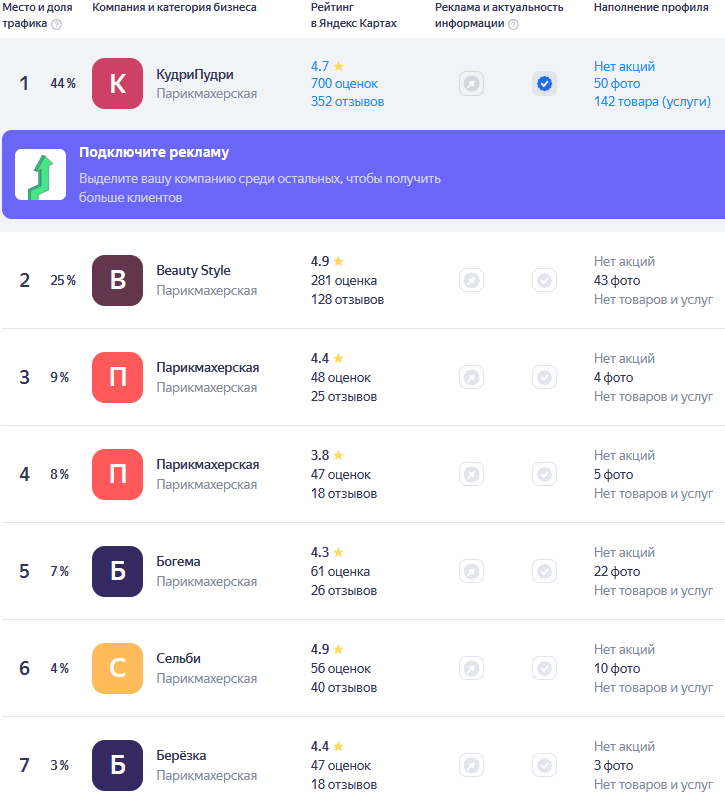Click the avatar of third-ranked Парикмахерская
The height and width of the screenshot is (805, 725).
[x=117, y=377]
